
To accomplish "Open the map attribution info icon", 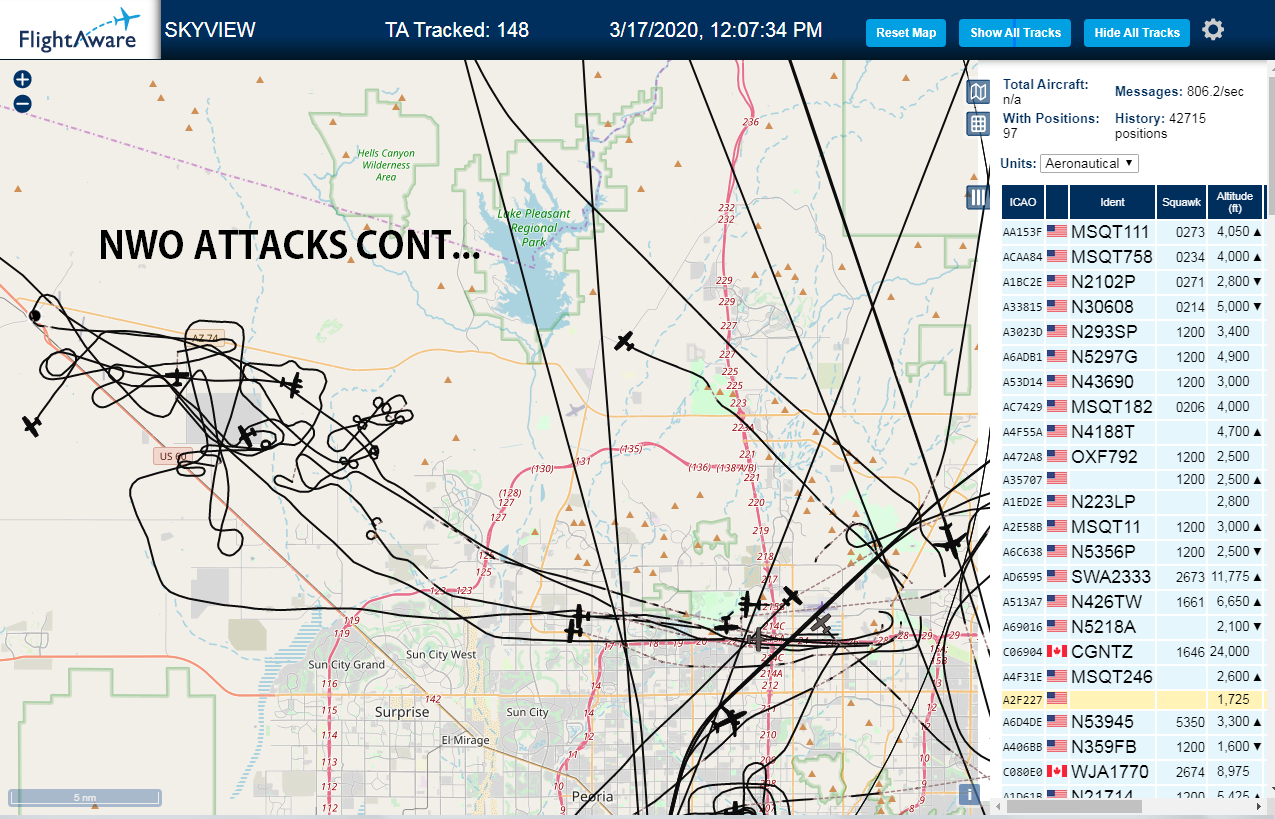I will click(968, 795).
